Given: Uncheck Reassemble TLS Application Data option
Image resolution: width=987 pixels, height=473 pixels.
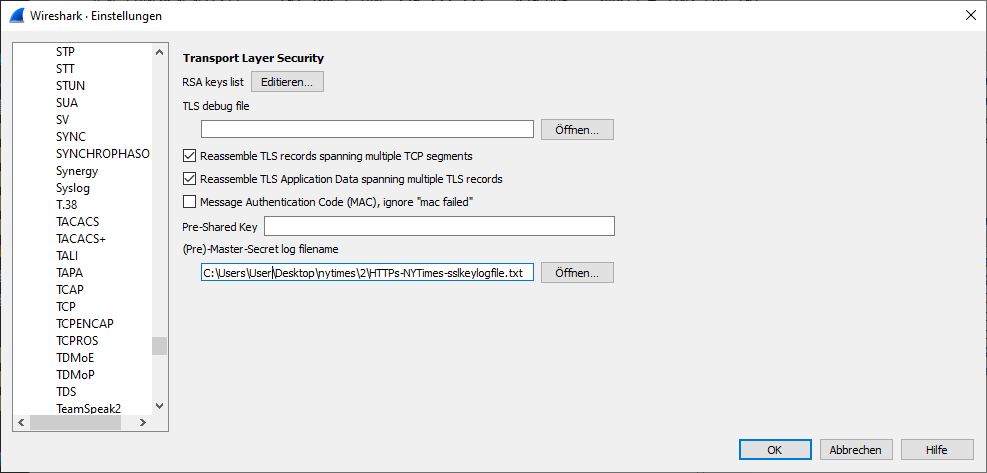Looking at the screenshot, I should [x=189, y=179].
